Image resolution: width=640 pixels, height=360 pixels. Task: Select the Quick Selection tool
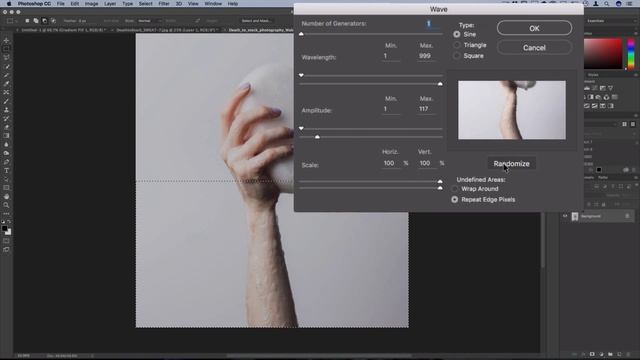click(6, 67)
